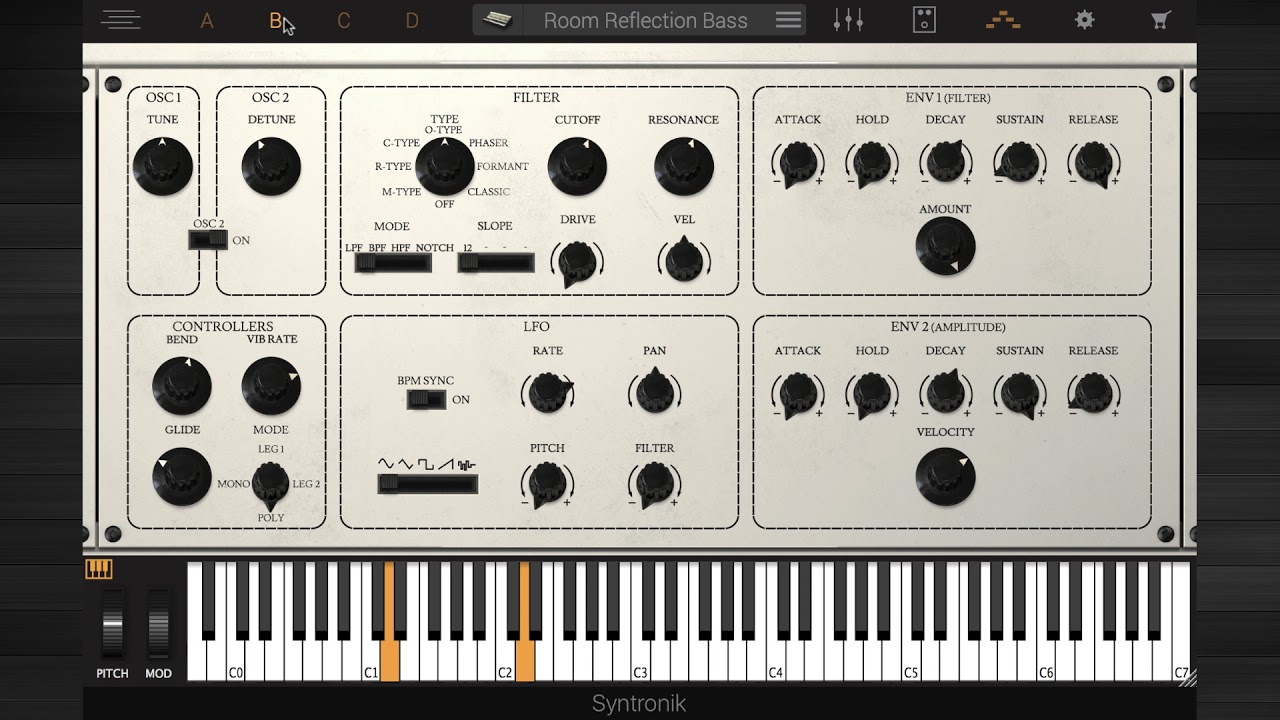The height and width of the screenshot is (720, 1280).
Task: Click the ENV 2 ATTACK knob
Action: pyautogui.click(x=798, y=393)
